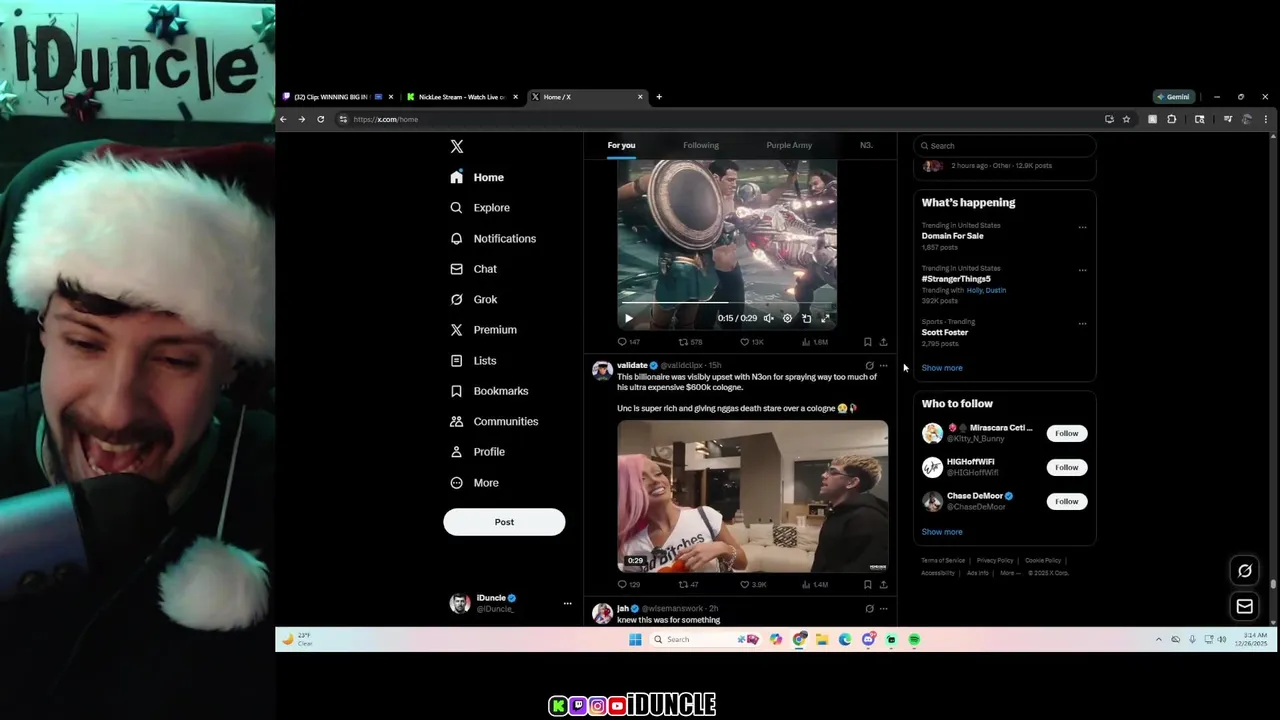The width and height of the screenshot is (1280, 720).
Task: Seek the top video progress bar
Action: (x=727, y=302)
